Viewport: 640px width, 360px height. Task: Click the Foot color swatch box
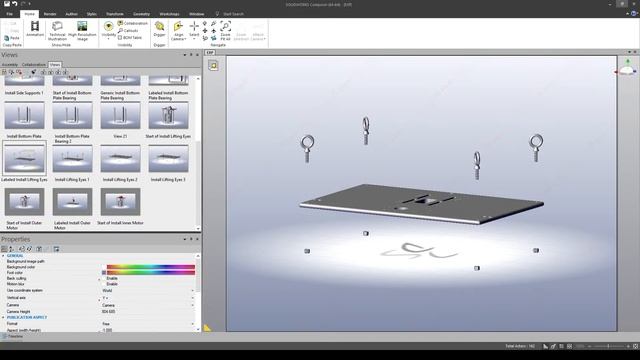pos(104,272)
